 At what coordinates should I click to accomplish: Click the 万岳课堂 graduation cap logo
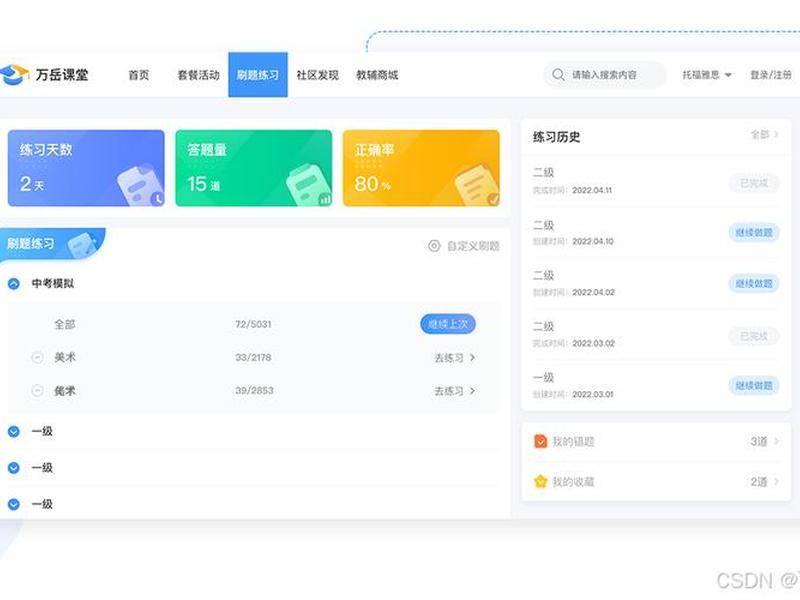click(14, 74)
